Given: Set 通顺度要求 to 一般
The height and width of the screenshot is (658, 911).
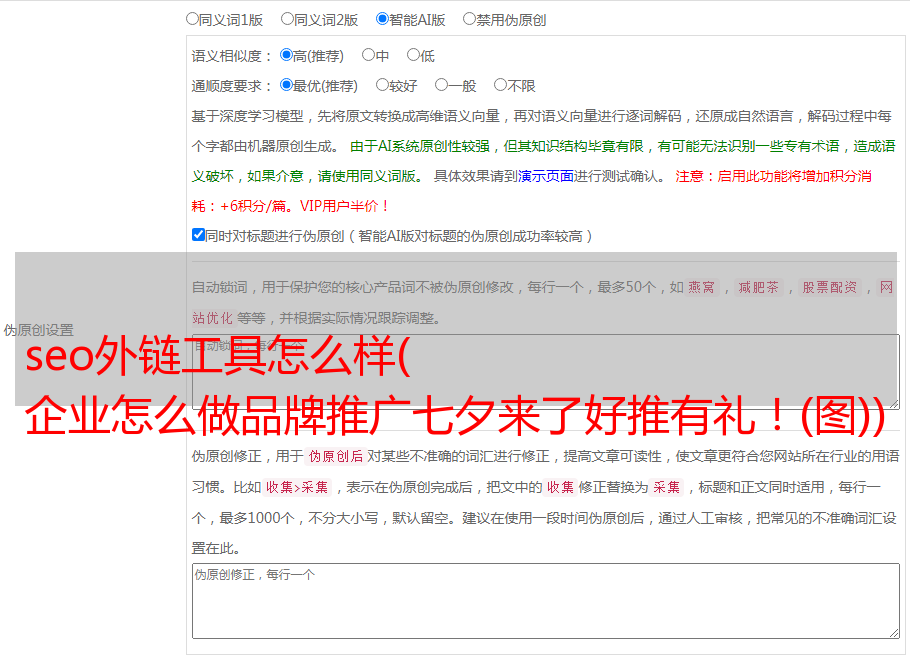Looking at the screenshot, I should tap(442, 85).
